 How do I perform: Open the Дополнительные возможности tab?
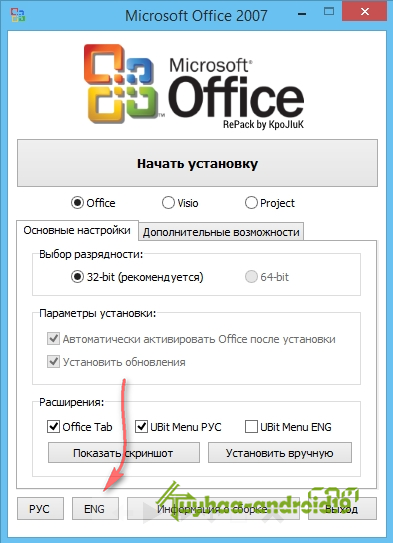[x=221, y=232]
